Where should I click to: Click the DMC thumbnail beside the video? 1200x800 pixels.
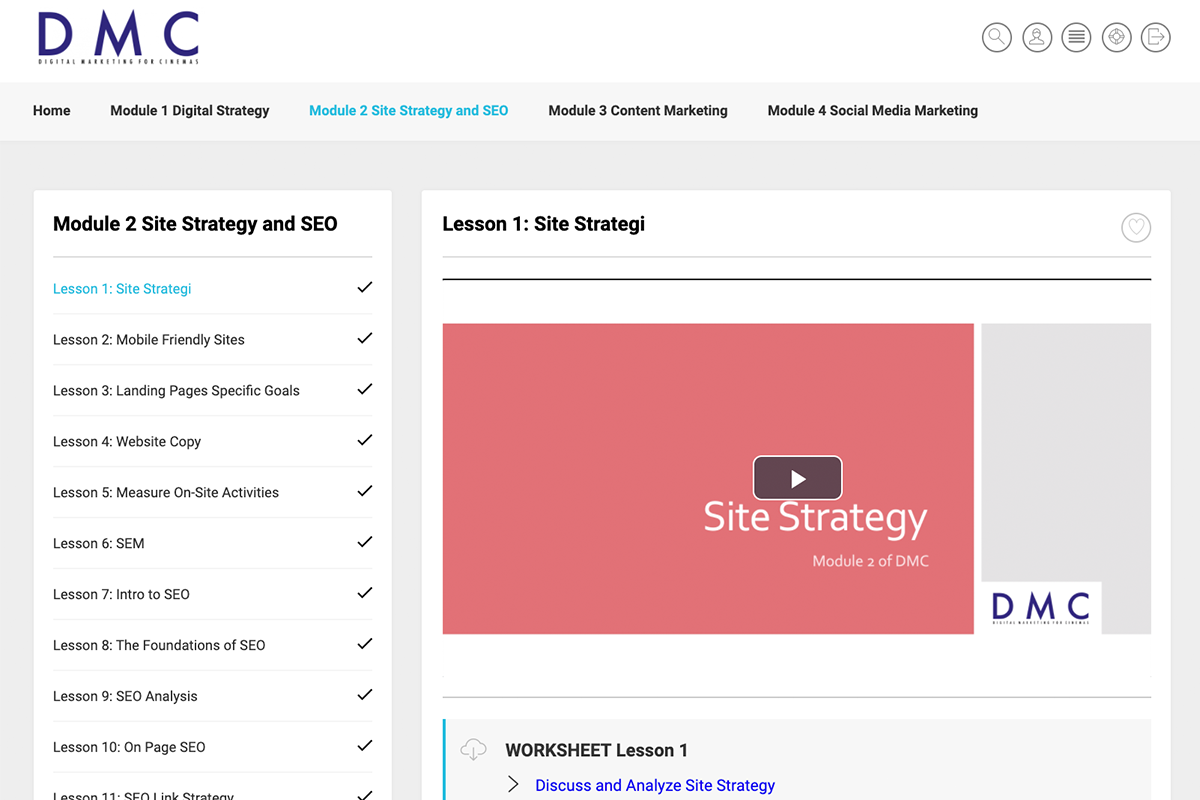1040,607
